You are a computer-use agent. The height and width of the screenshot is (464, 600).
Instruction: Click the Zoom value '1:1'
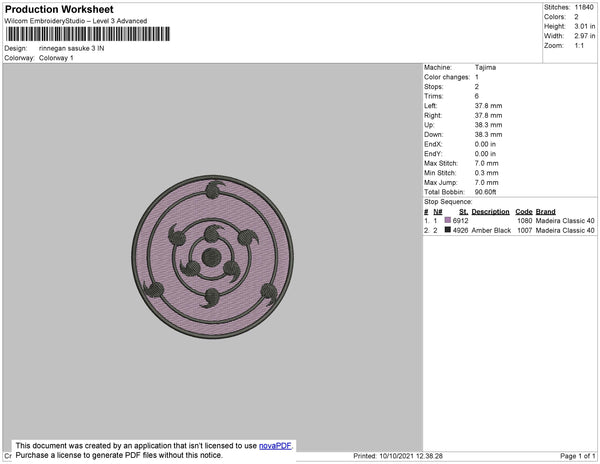[x=579, y=46]
